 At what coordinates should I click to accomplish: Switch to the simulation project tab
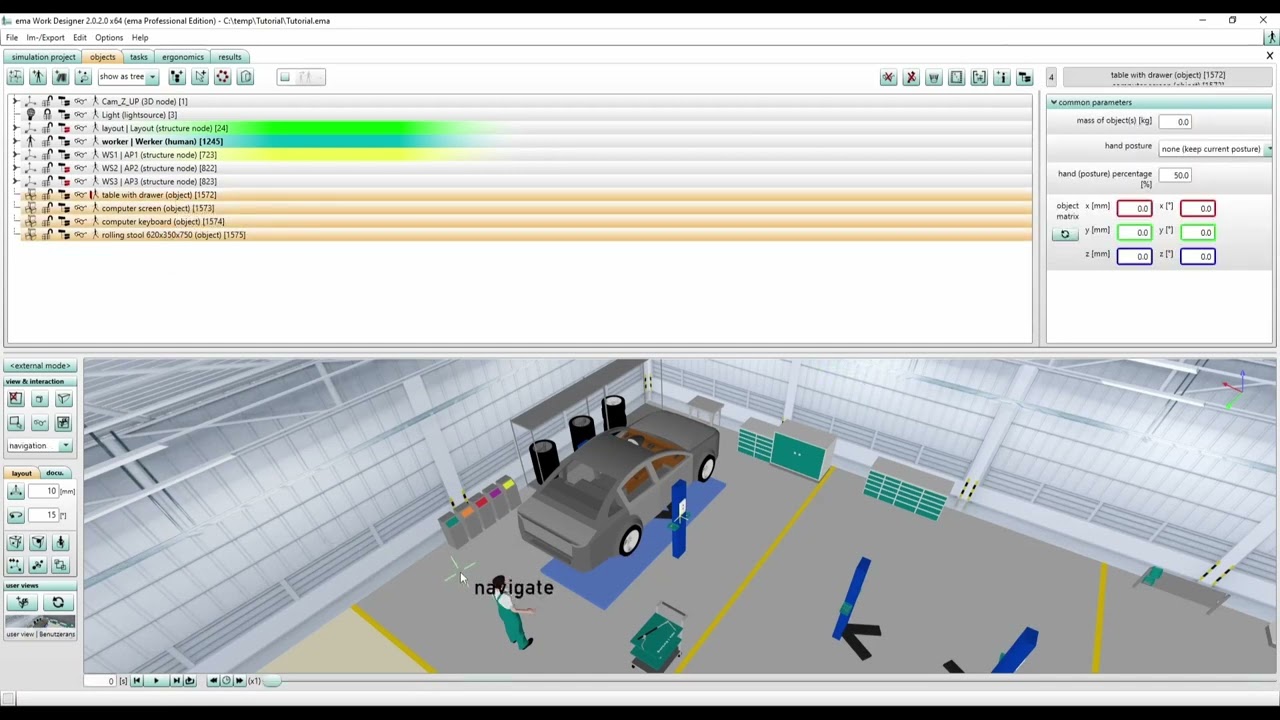point(43,57)
